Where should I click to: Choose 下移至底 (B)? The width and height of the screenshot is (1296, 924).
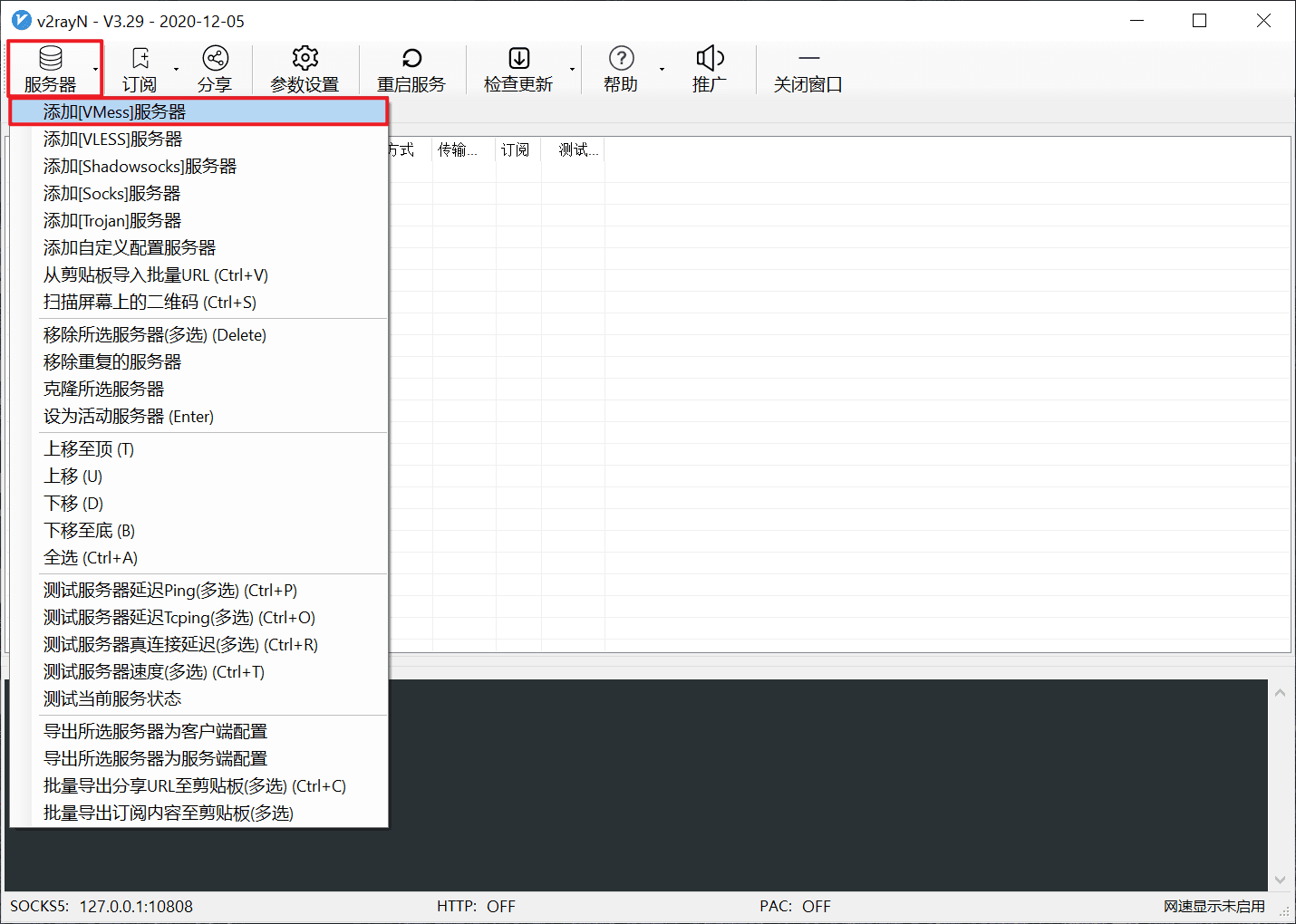(x=198, y=530)
